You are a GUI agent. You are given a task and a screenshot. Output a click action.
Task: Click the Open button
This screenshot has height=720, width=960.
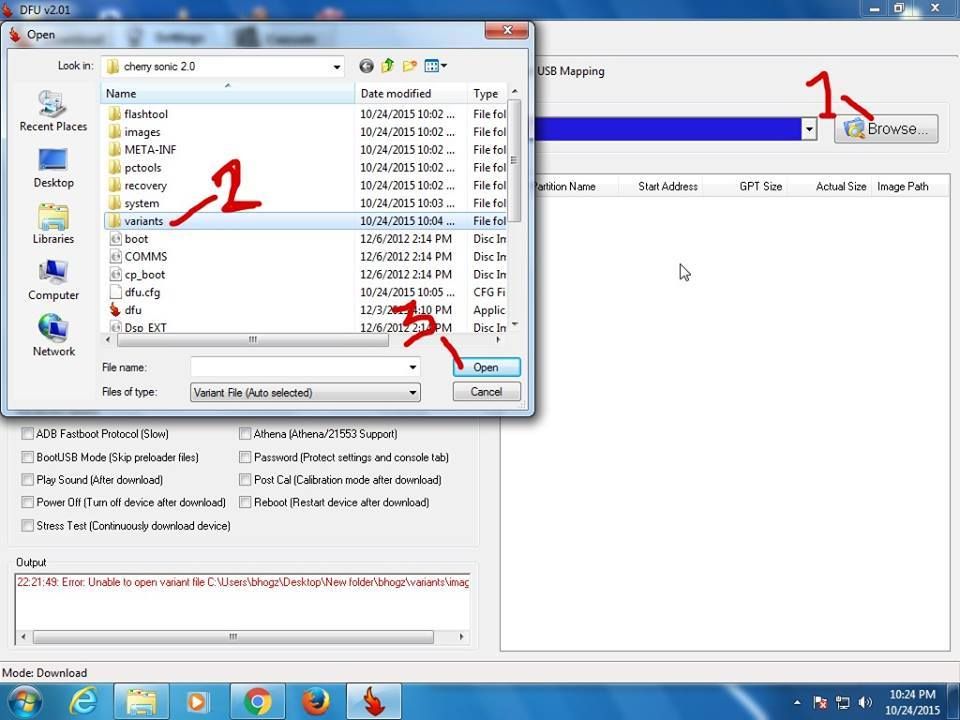pyautogui.click(x=486, y=367)
